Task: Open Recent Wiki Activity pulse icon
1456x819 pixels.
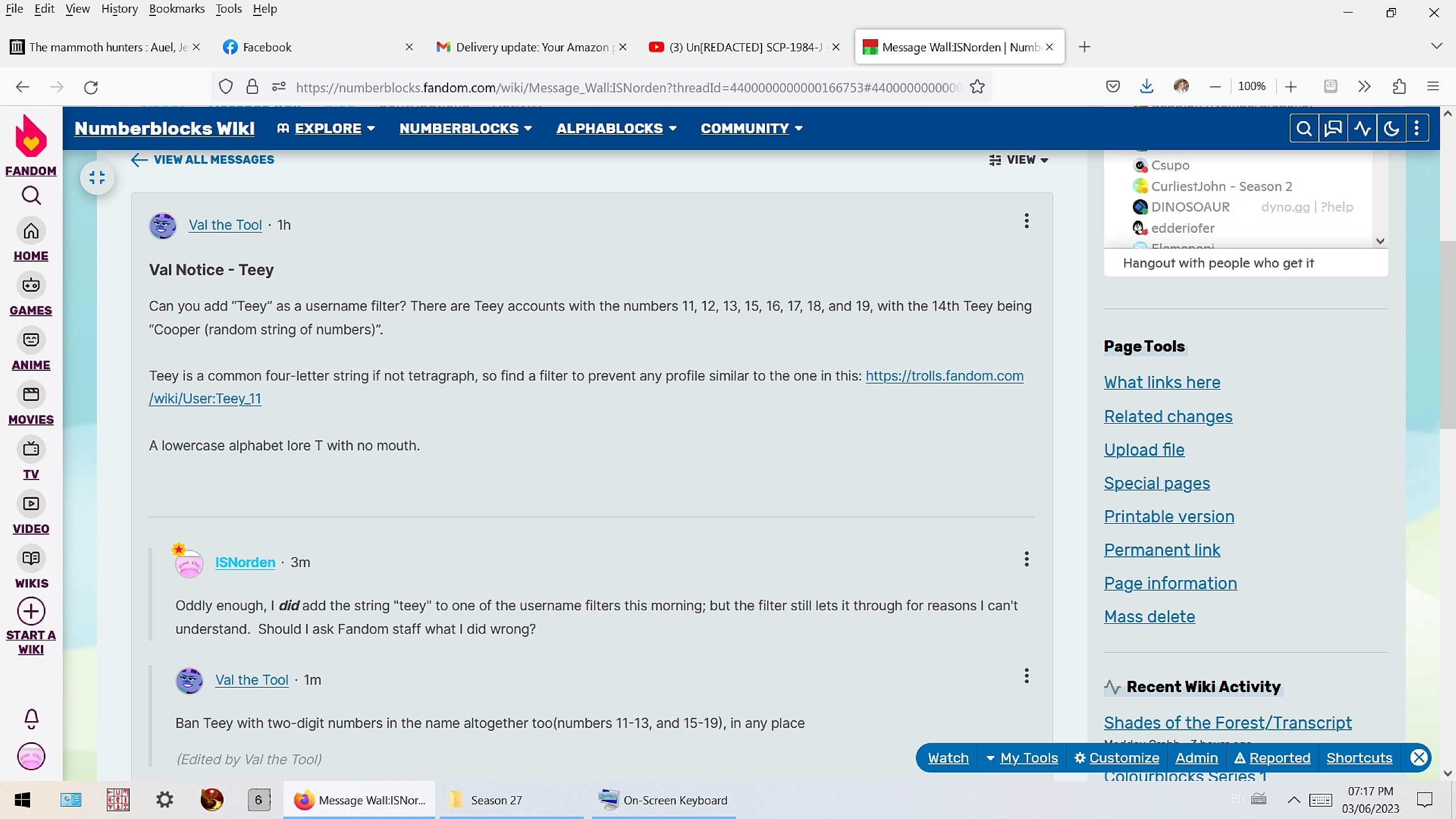Action: 1362,129
